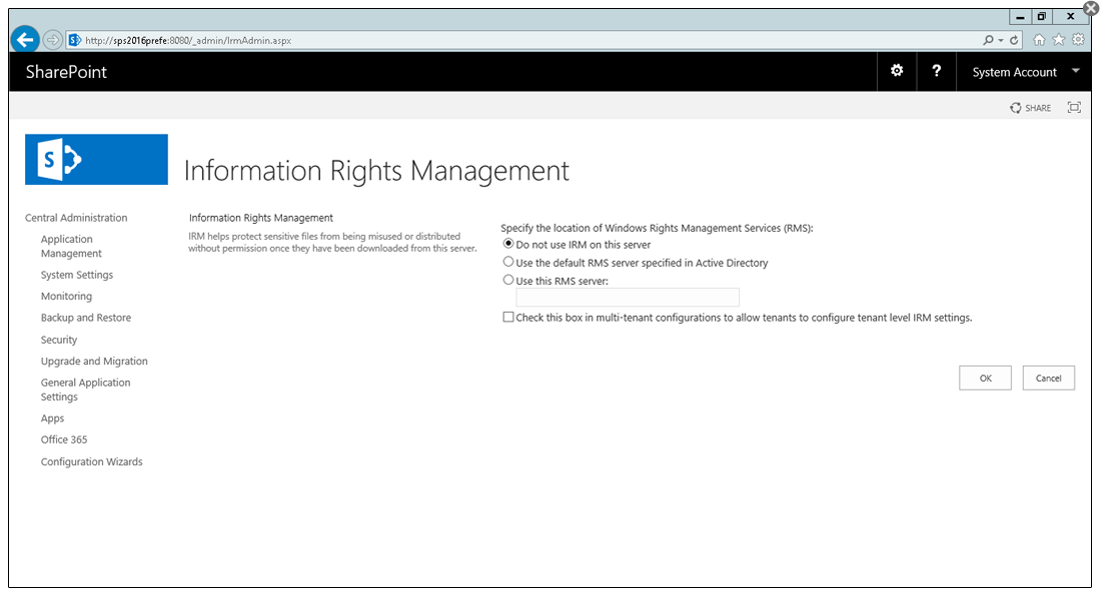Click the page favicon in address bar
Viewport: 1100px width, 595px height.
[74, 40]
